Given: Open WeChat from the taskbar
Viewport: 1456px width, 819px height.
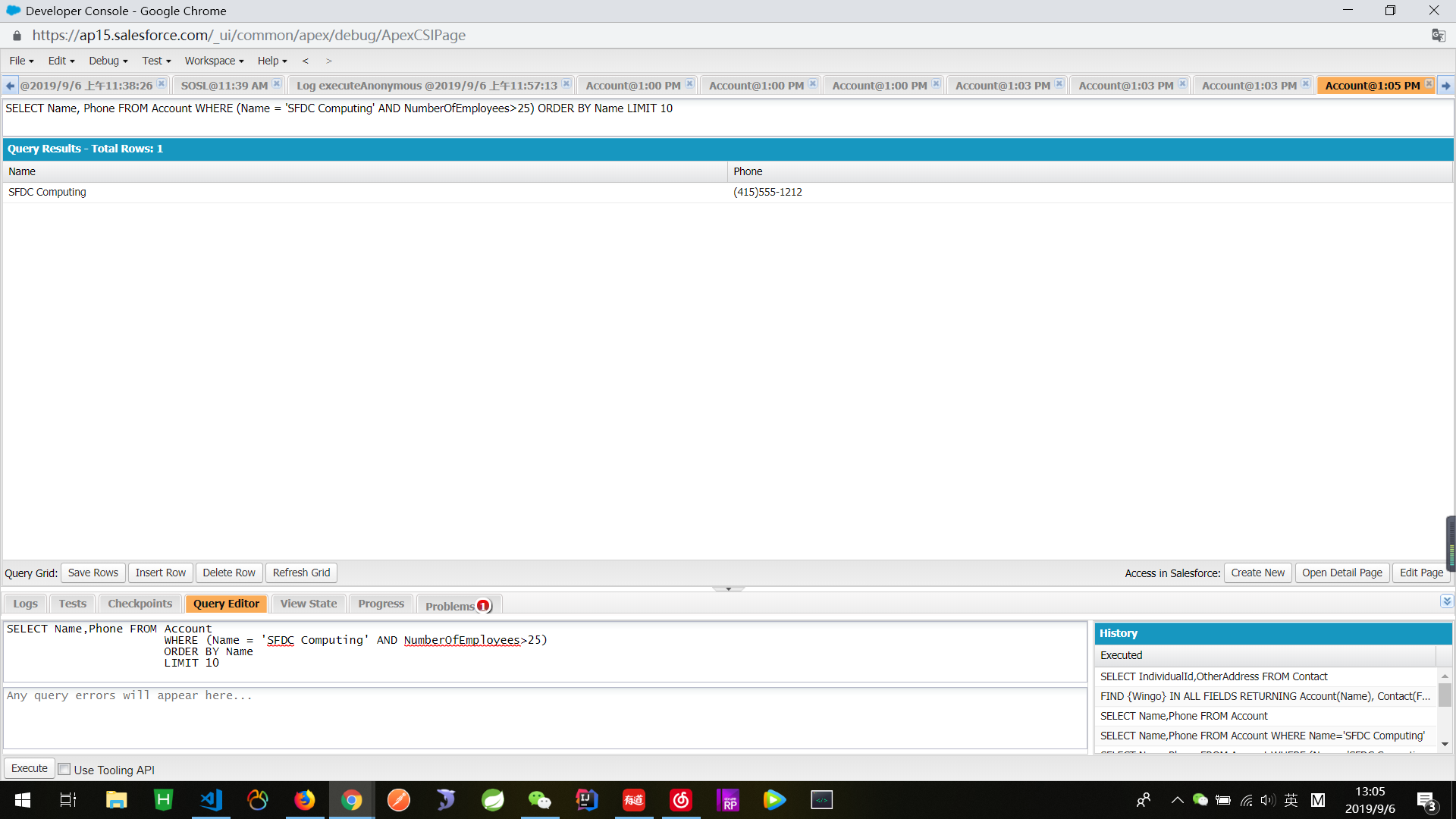Looking at the screenshot, I should click(540, 800).
